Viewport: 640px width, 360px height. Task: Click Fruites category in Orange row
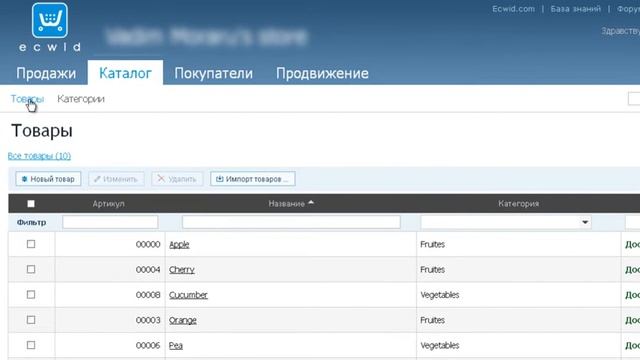click(433, 320)
